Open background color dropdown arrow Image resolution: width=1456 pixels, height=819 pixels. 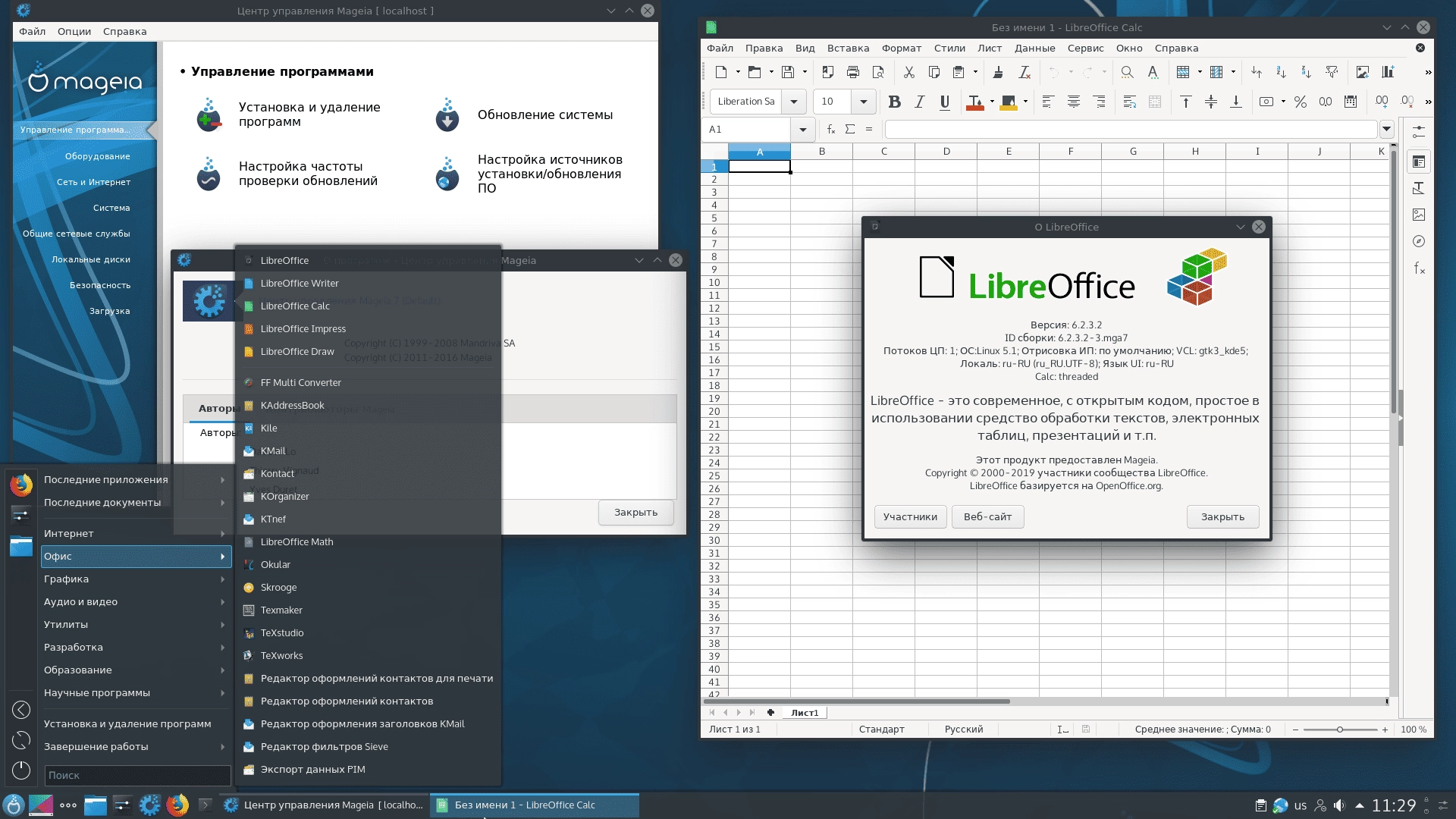coord(1025,102)
